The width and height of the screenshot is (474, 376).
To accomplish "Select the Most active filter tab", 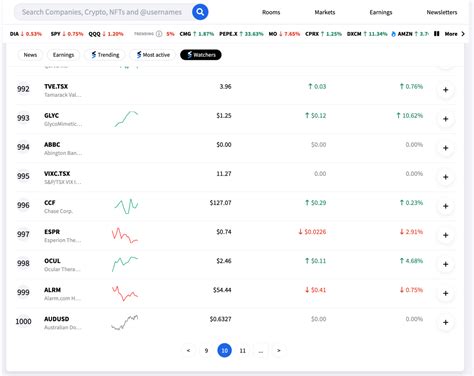I will (x=153, y=55).
